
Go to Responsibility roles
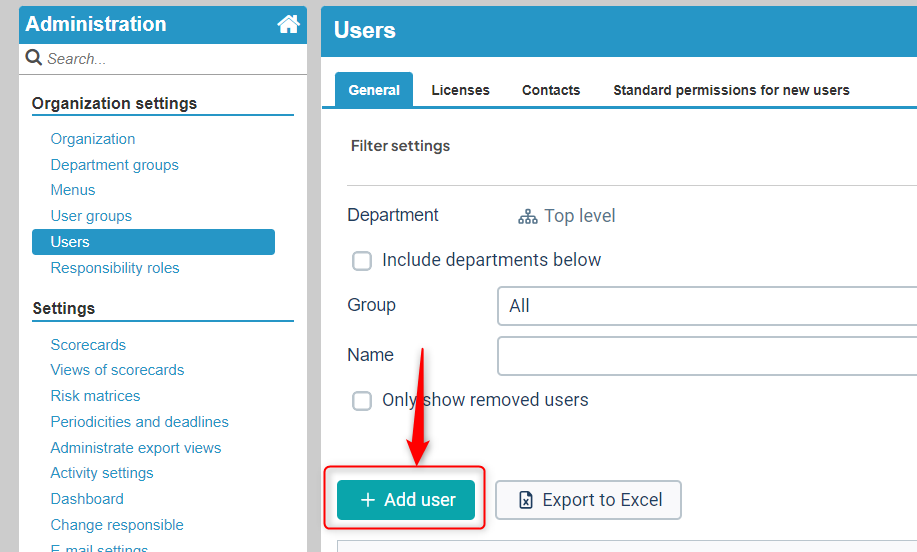[x=115, y=268]
